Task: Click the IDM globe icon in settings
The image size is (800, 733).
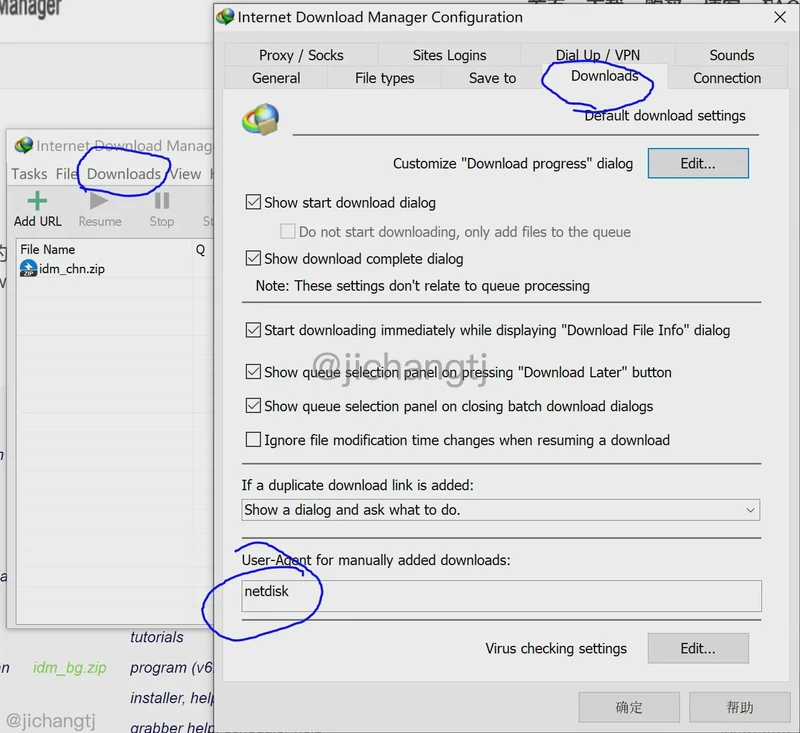Action: pyautogui.click(x=261, y=120)
